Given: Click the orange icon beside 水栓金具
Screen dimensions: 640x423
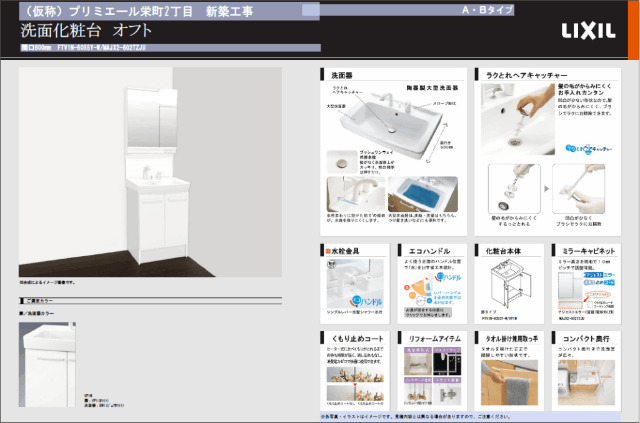Looking at the screenshot, I should (328, 251).
